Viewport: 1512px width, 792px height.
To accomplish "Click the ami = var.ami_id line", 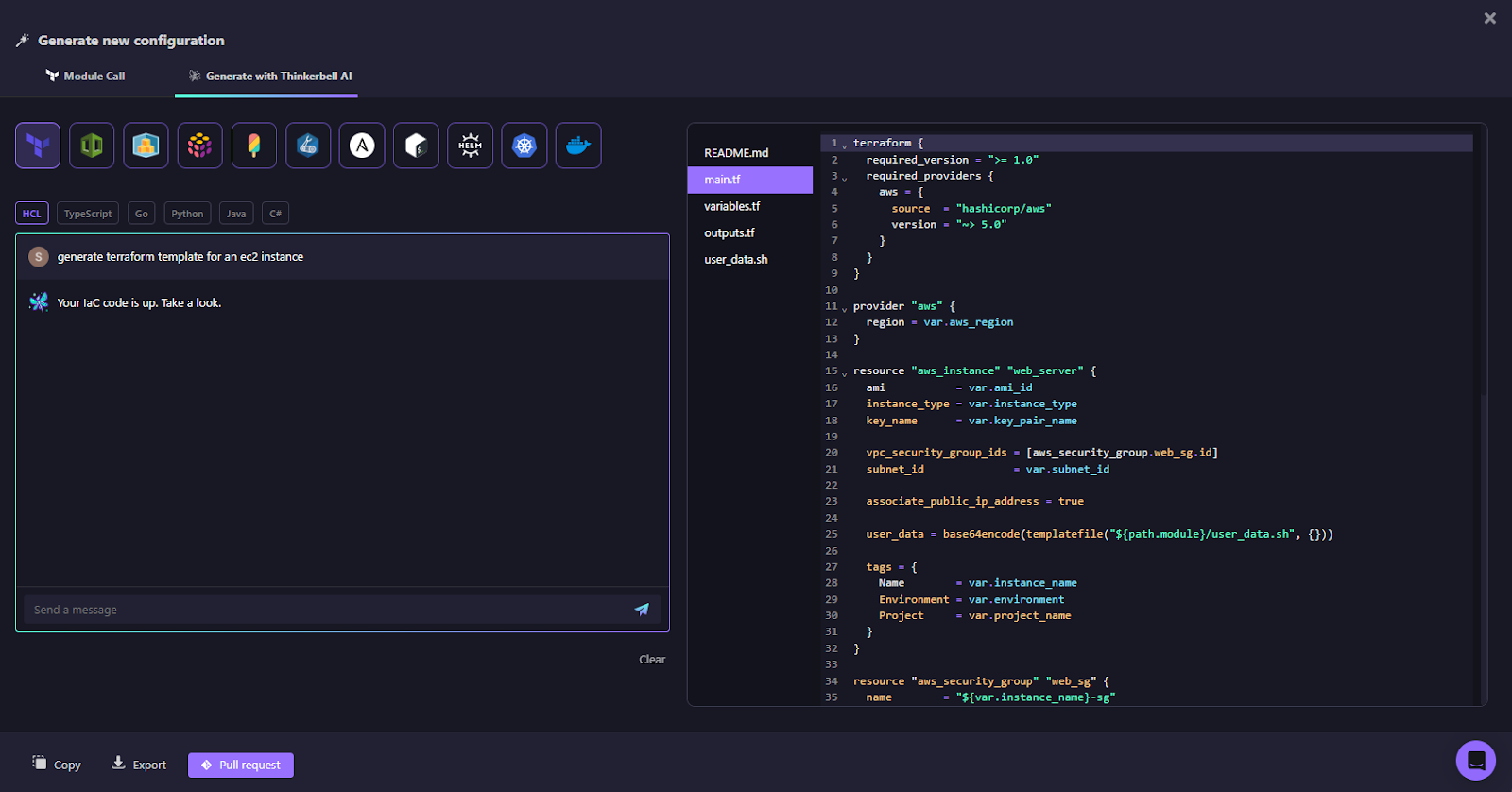I will [x=949, y=387].
